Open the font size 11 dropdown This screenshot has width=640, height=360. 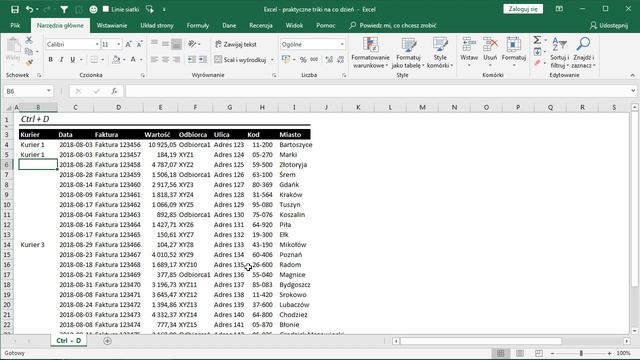(119, 44)
